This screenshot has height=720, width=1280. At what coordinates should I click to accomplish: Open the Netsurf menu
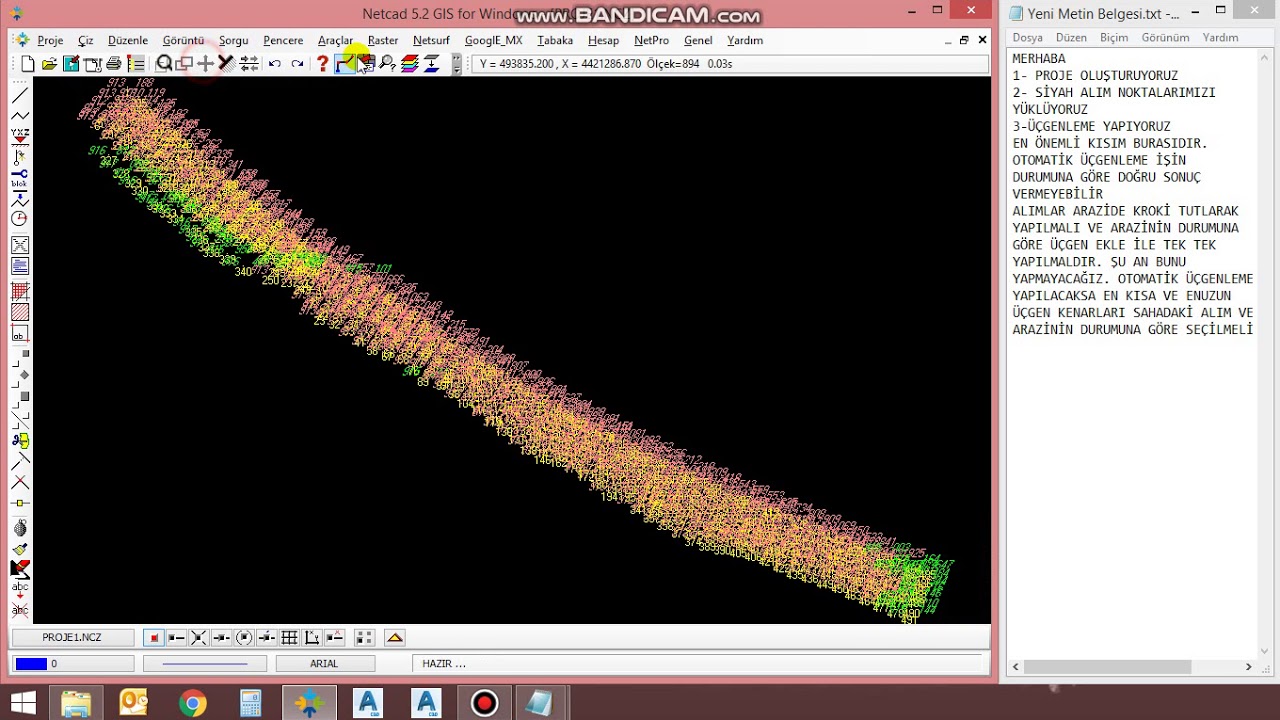tap(431, 40)
